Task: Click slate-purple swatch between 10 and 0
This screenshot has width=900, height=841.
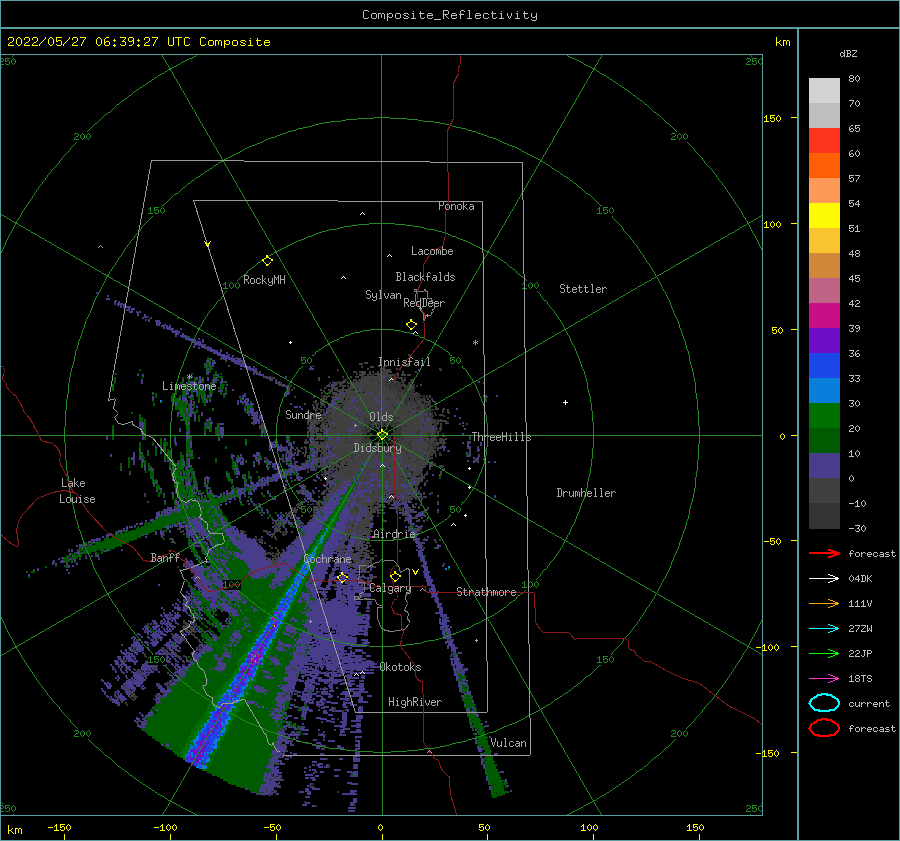Action: click(x=824, y=465)
